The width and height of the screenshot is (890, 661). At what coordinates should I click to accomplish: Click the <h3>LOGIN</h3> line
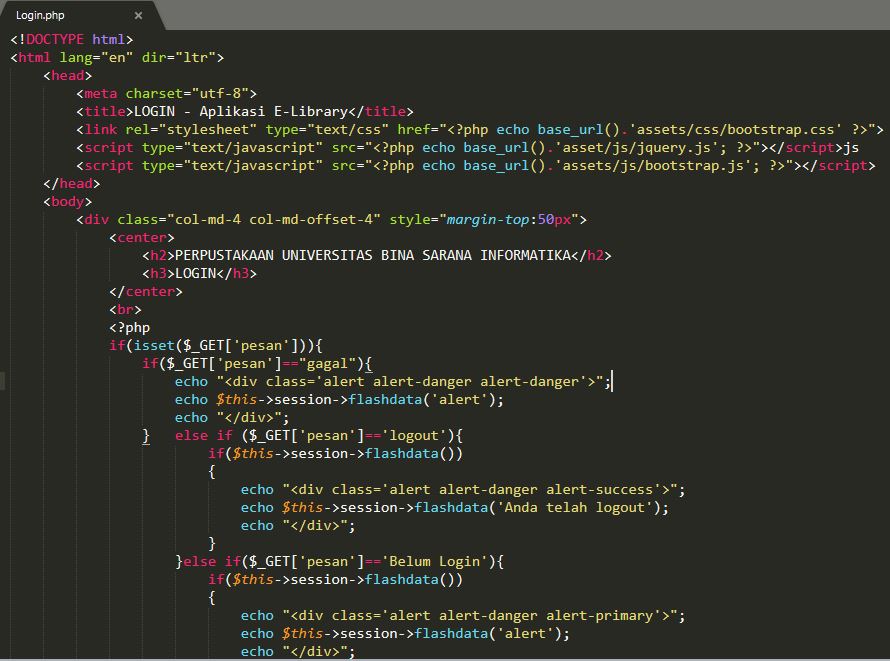(x=199, y=273)
